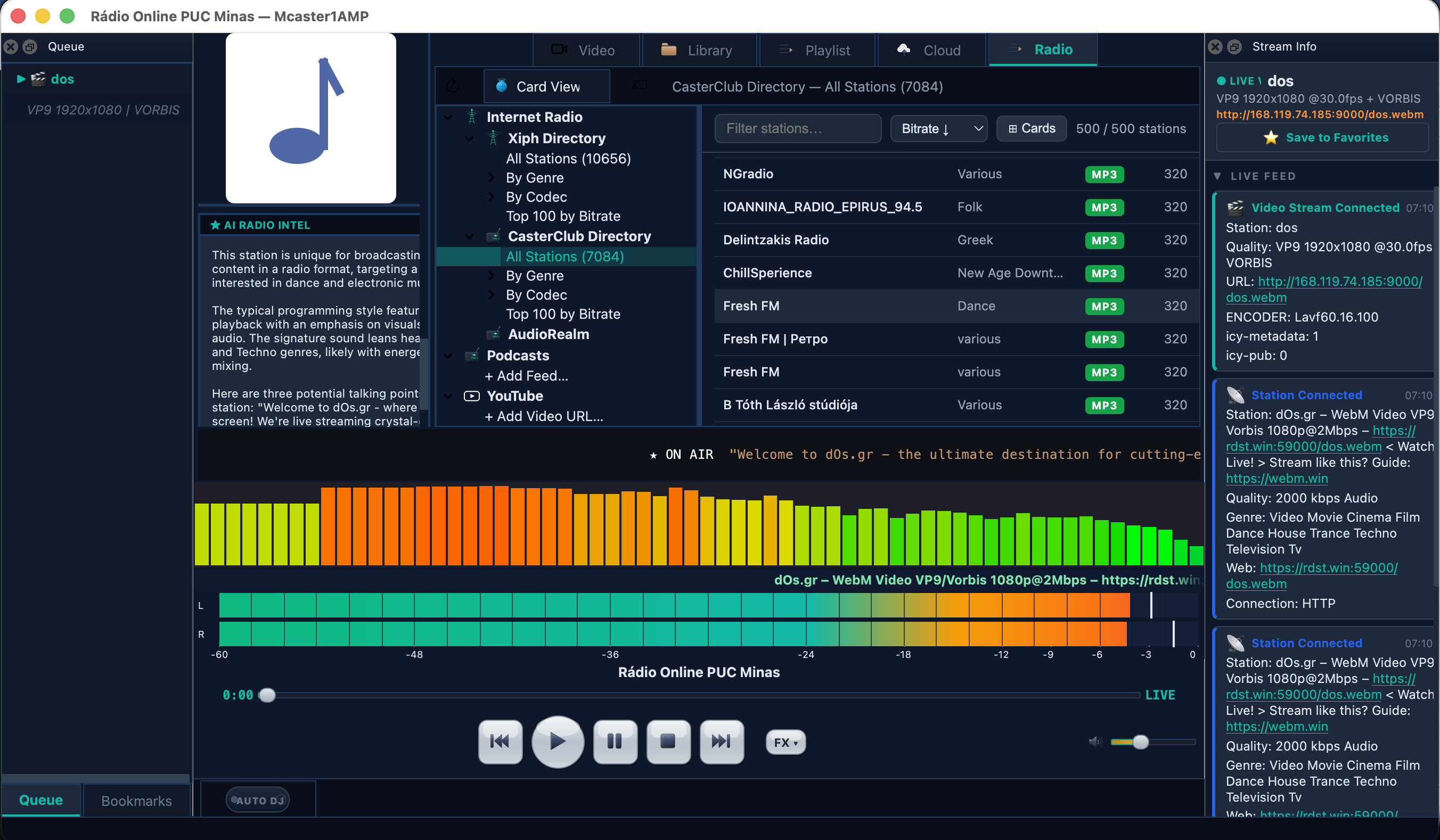Viewport: 1440px width, 840px height.
Task: Open the FX dropdown menu
Action: [785, 742]
